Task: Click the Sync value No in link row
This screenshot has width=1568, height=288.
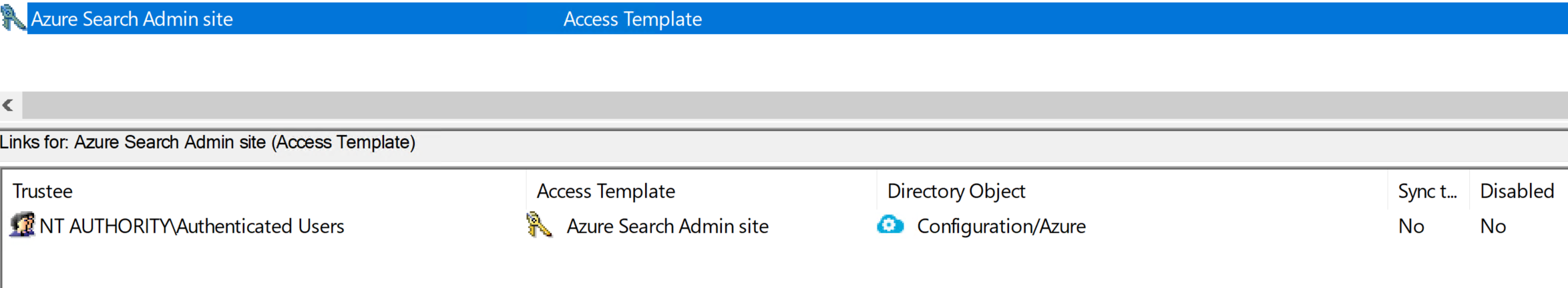Action: coord(1411,227)
